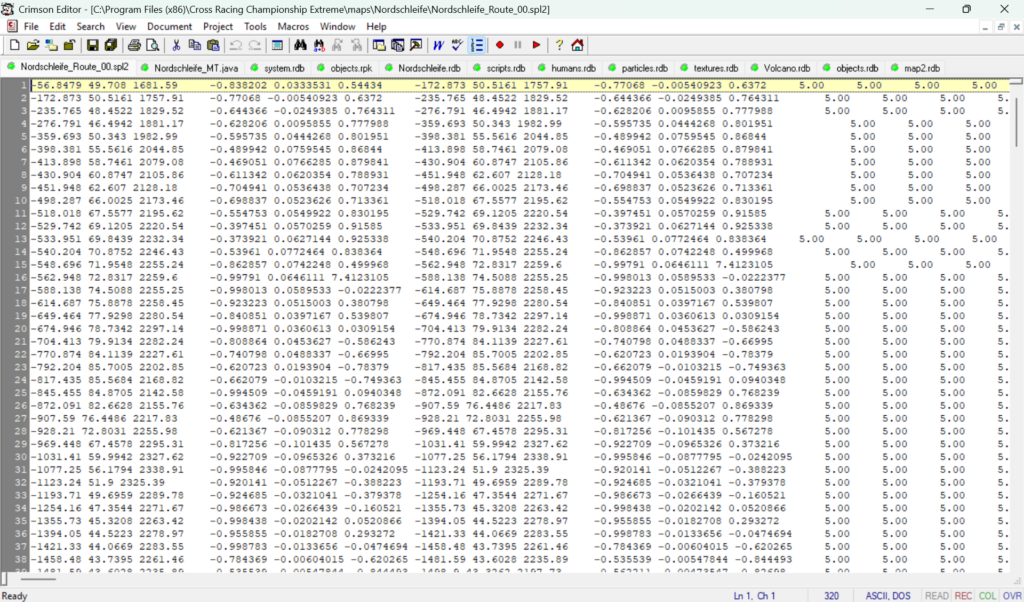Click the 'Ln 1, Ch 1' status bar field

tap(754, 595)
